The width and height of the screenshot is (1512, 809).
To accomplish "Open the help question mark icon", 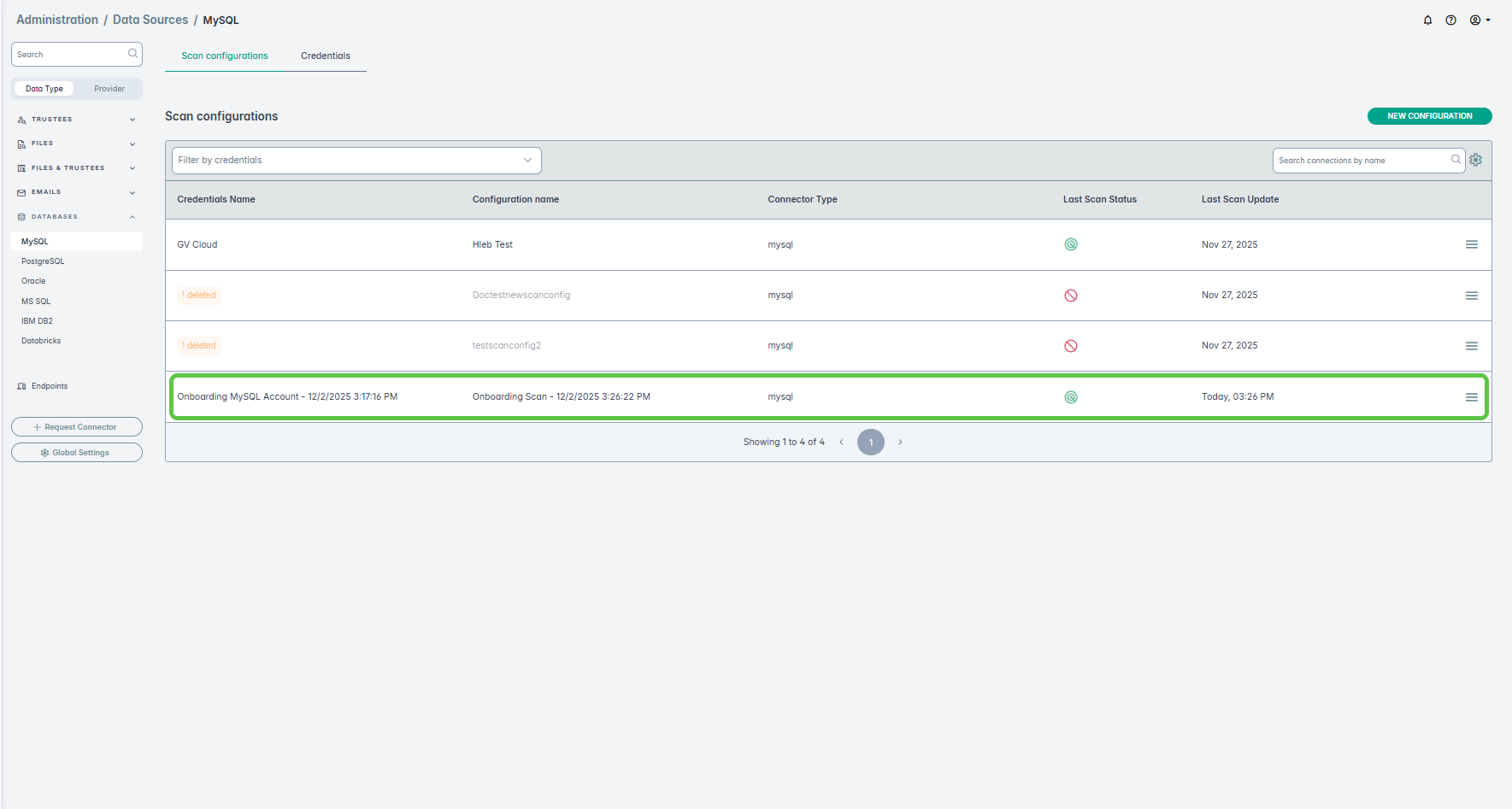I will pos(1450,21).
